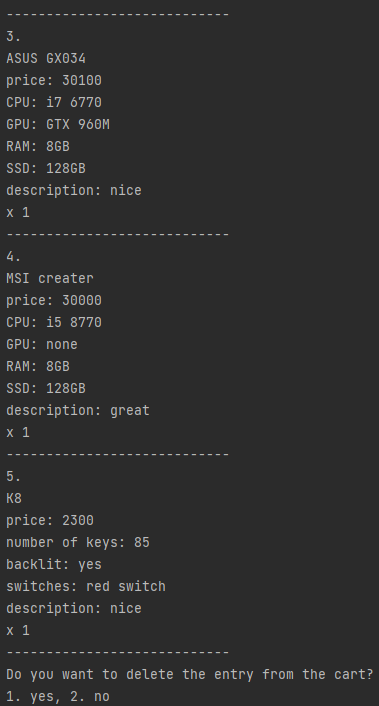379x706 pixels.
Task: Click the "MSI creater" product name
Action: (50, 278)
